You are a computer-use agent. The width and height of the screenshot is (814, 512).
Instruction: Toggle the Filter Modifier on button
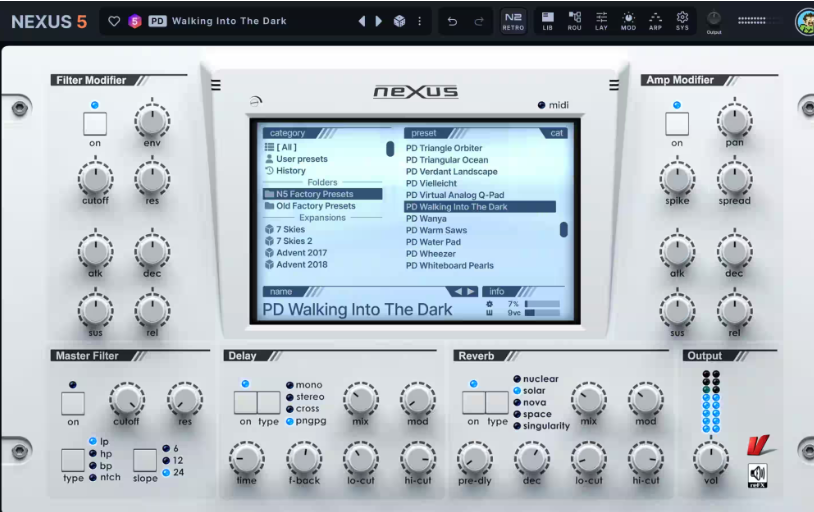click(95, 124)
